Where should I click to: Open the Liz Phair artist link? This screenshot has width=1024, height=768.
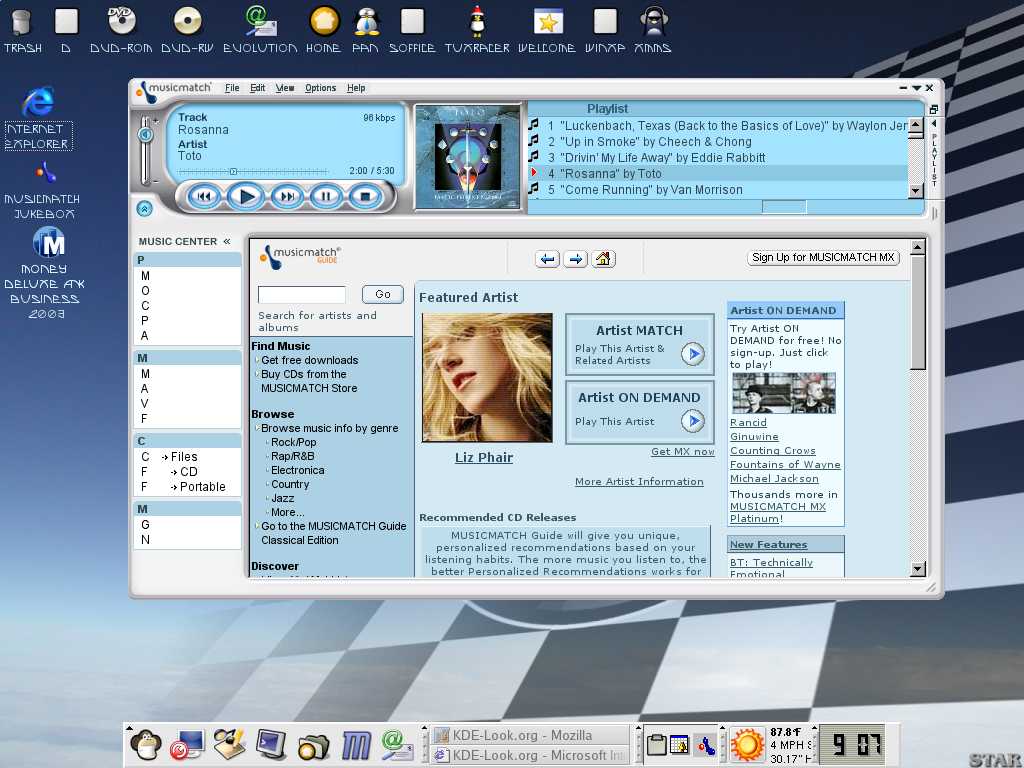pyautogui.click(x=484, y=457)
